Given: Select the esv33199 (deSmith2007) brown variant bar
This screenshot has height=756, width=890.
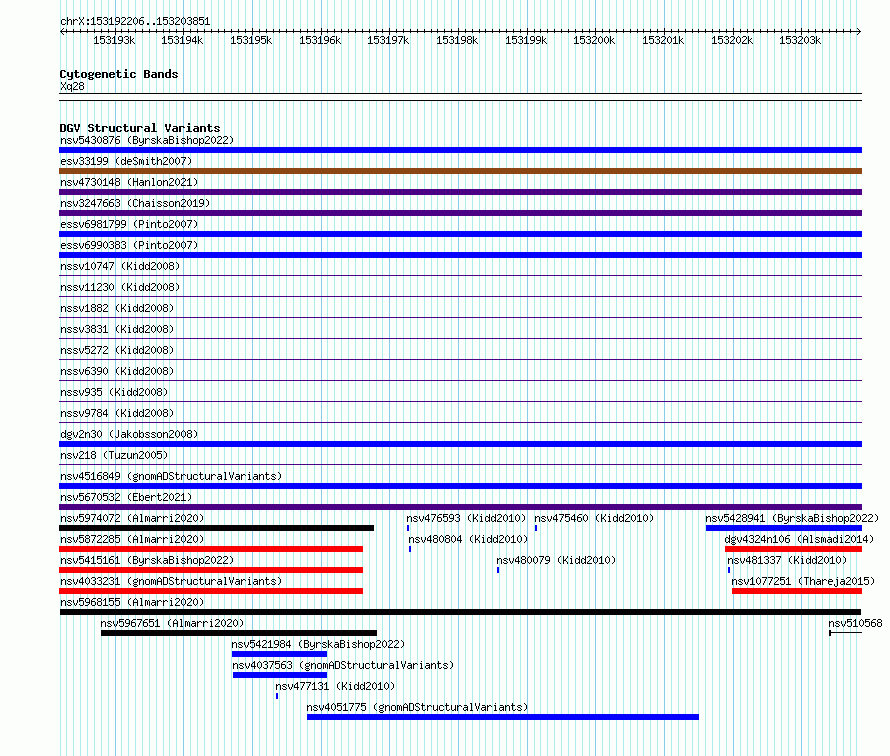Looking at the screenshot, I should pos(460,171).
